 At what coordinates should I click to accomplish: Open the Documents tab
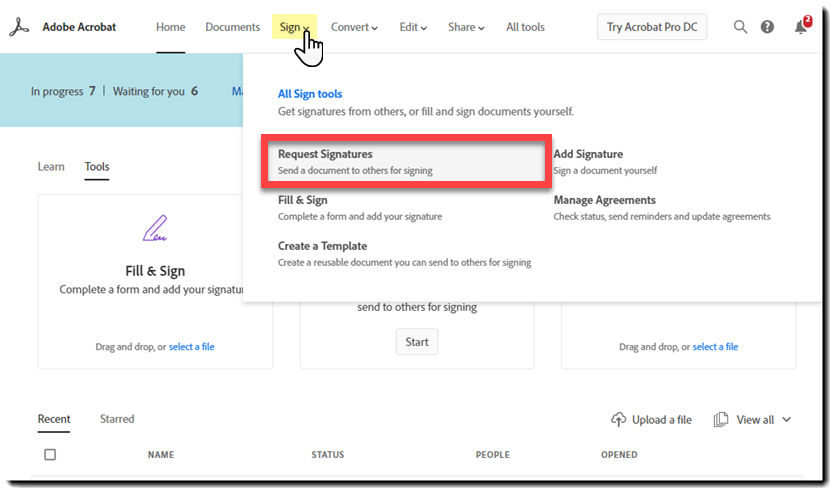click(232, 27)
